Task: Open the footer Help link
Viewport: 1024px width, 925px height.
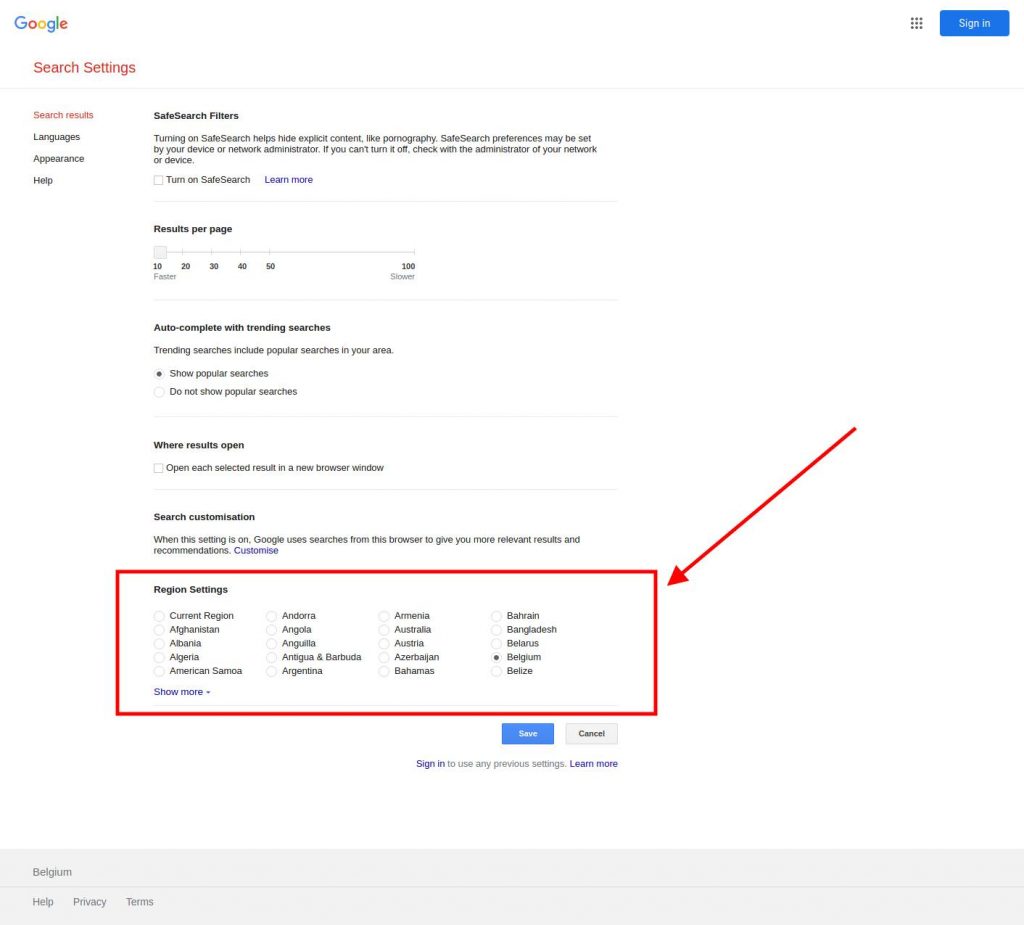Action: [43, 902]
